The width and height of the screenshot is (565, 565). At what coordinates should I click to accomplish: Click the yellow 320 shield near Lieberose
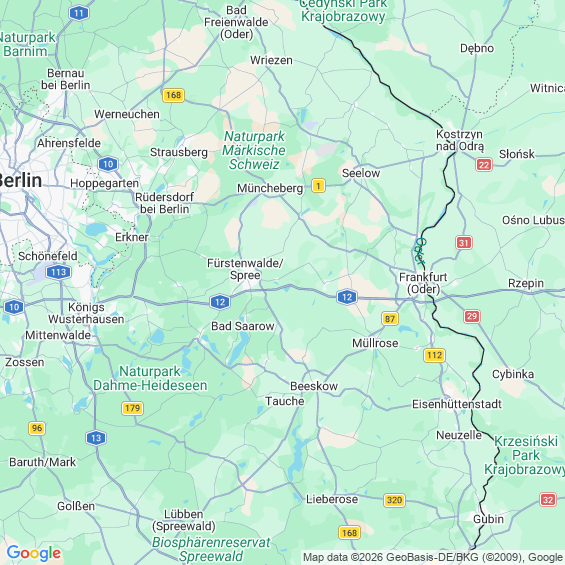pyautogui.click(x=394, y=500)
